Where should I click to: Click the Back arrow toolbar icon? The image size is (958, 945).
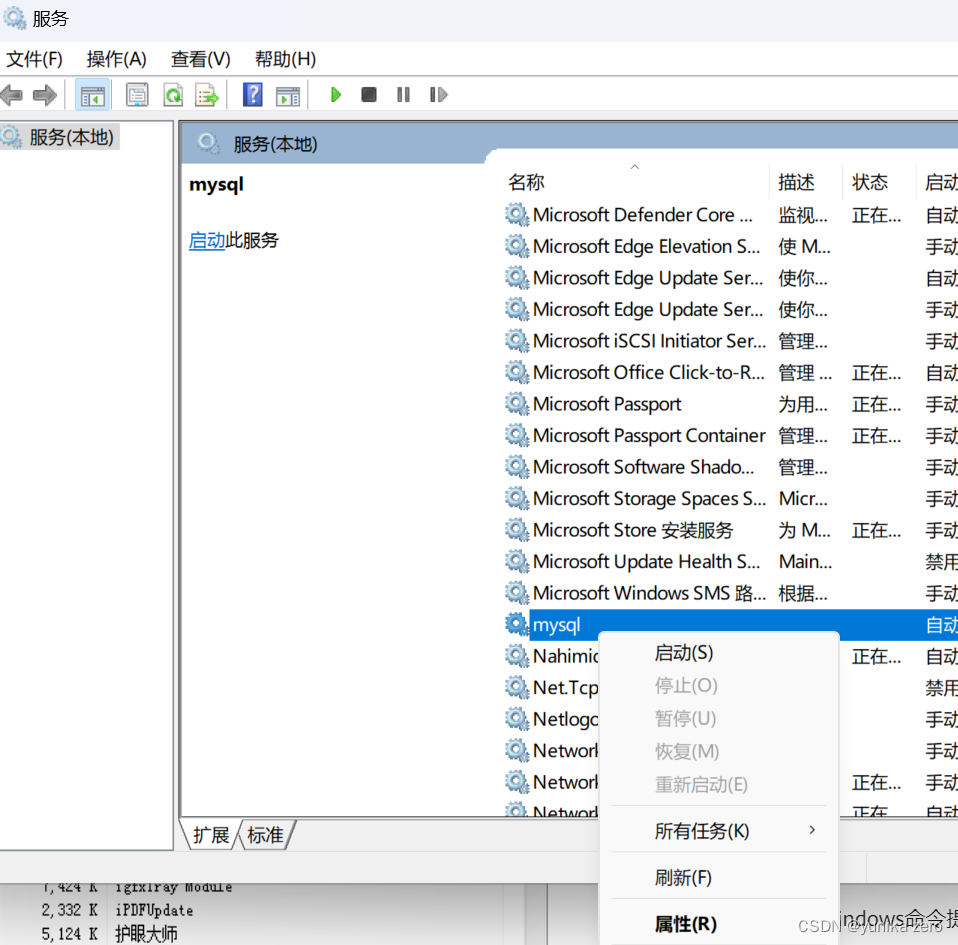(12, 95)
